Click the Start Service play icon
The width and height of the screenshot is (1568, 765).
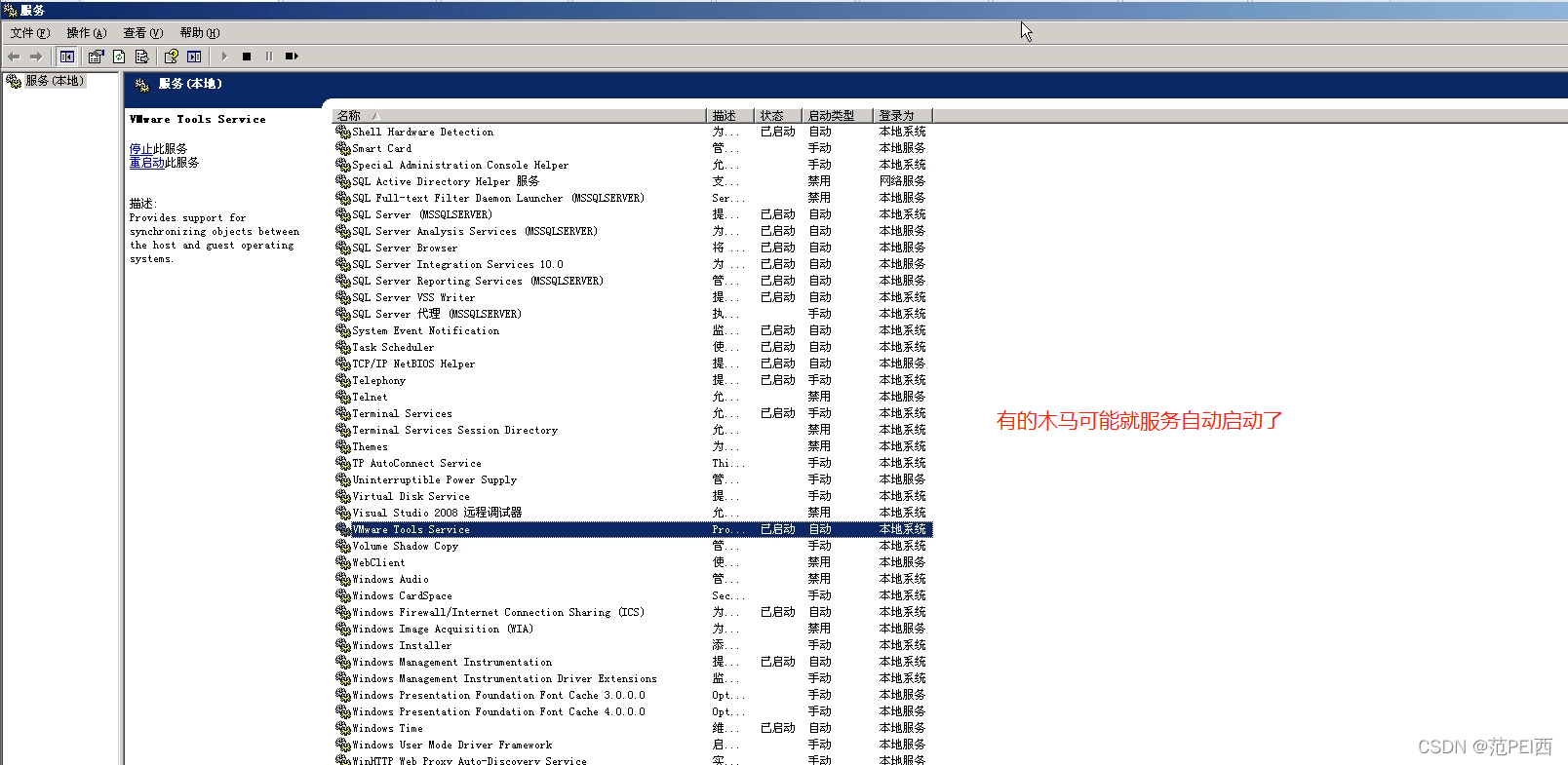(x=224, y=57)
